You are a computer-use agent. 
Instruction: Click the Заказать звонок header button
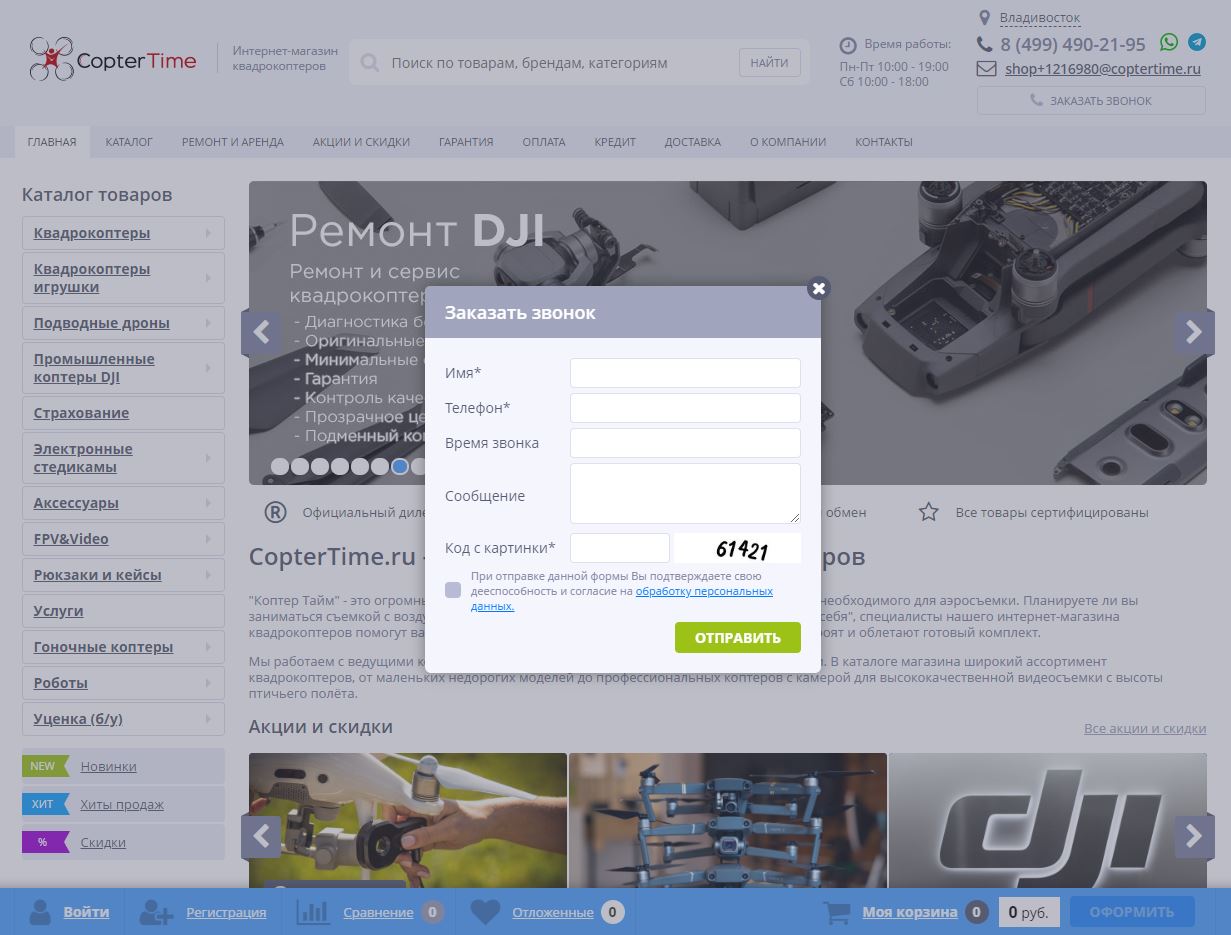pos(1091,100)
